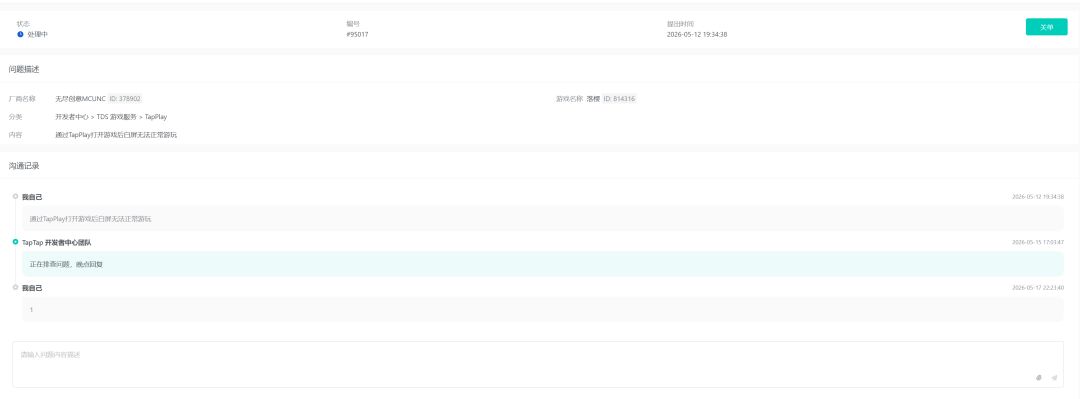Click the timestamp 2026-05-17 22:23:40
The image size is (1080, 399).
(x=1038, y=288)
